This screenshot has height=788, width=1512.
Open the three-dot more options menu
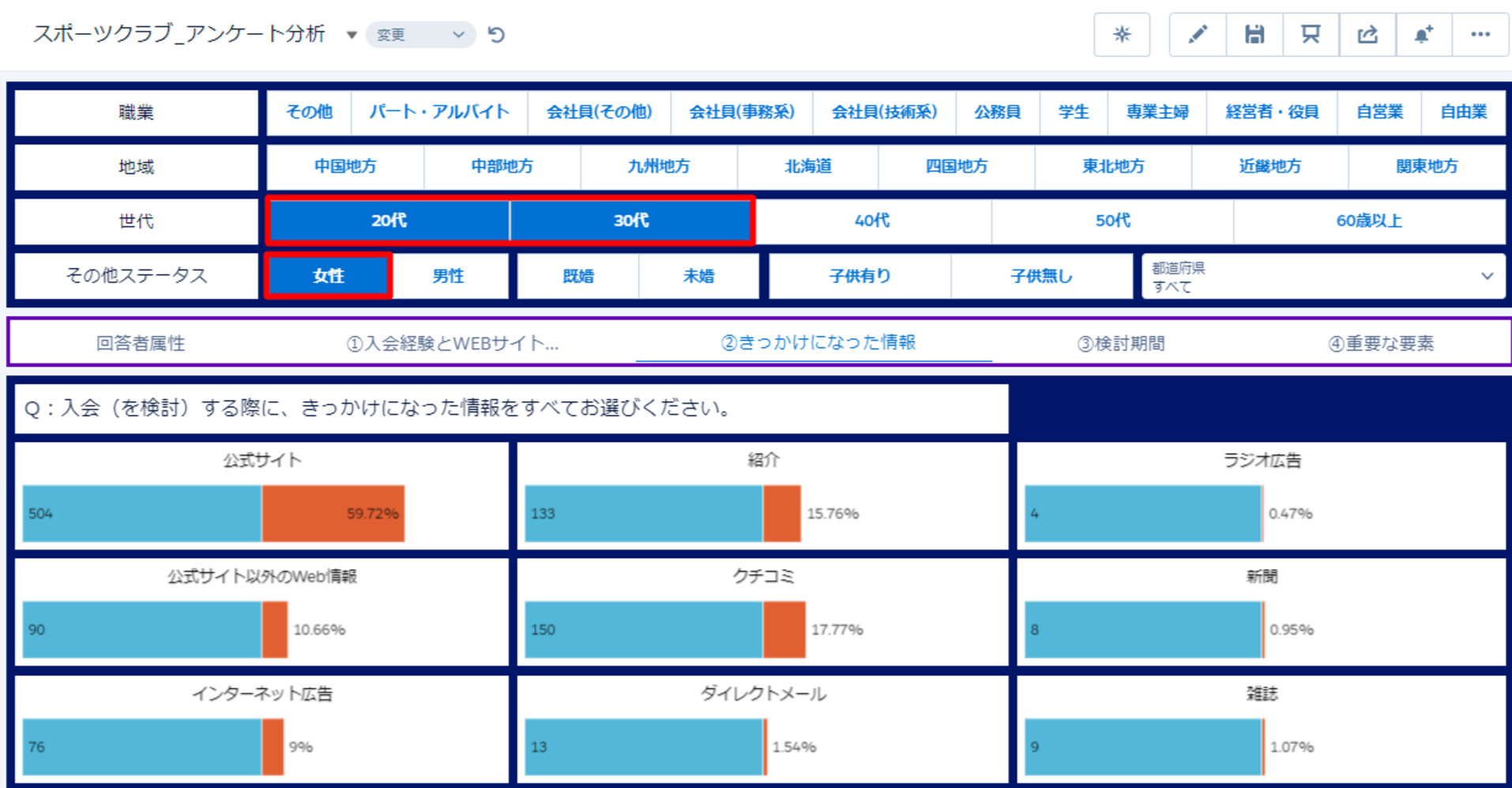tap(1480, 35)
